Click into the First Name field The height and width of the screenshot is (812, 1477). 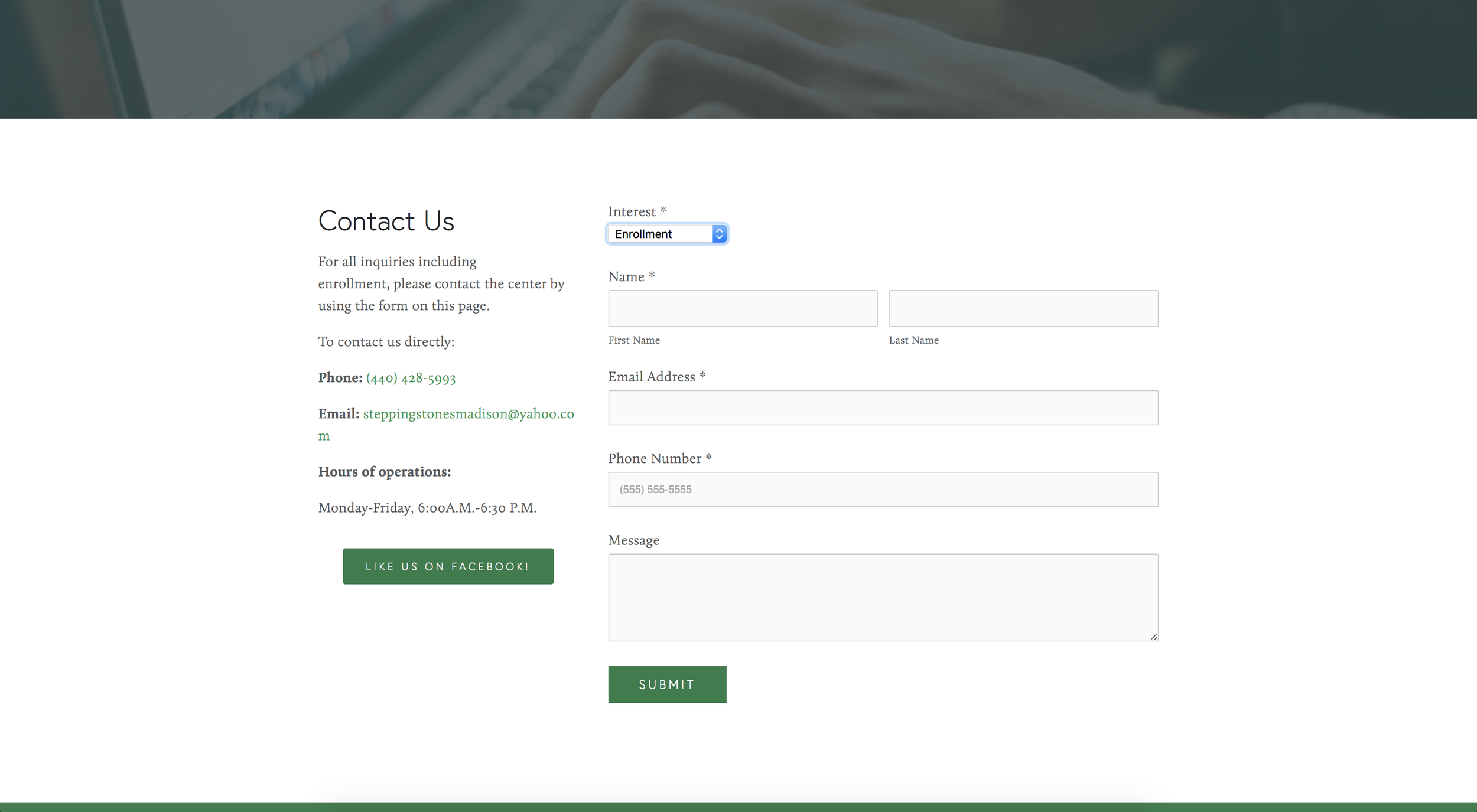742,308
